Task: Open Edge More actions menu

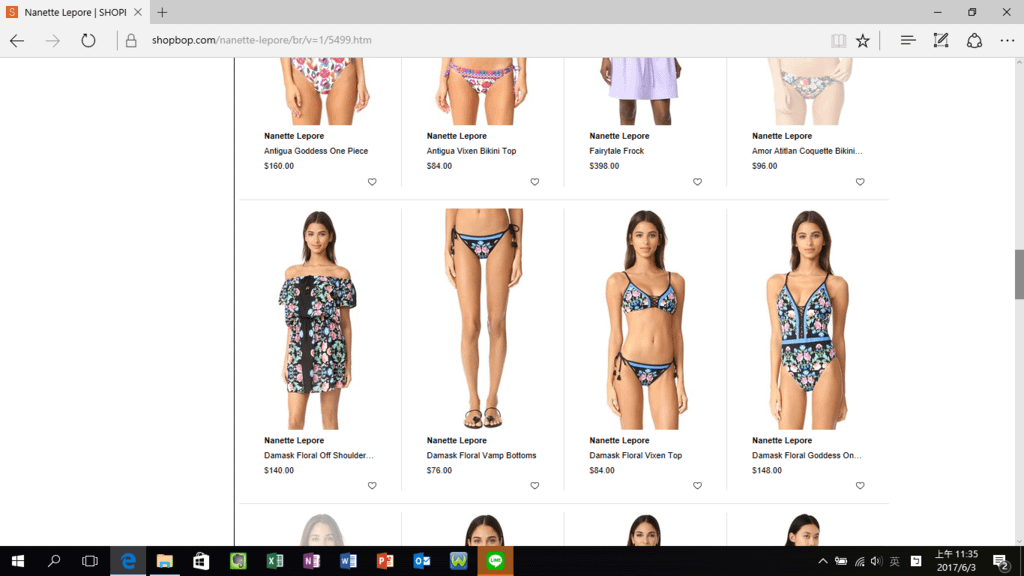Action: point(1007,40)
